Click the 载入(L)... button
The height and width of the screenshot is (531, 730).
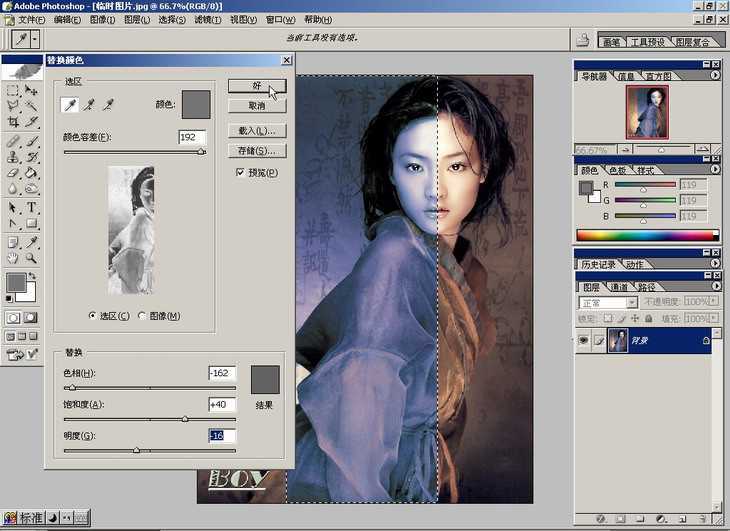tap(257, 131)
